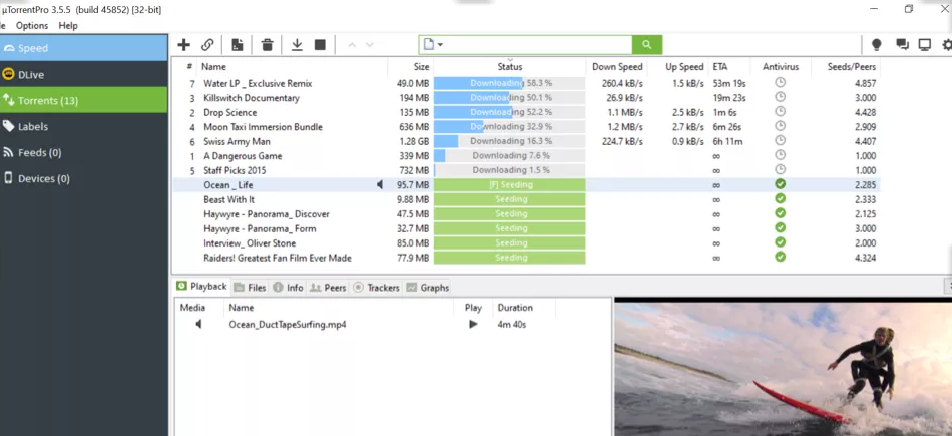This screenshot has width=952, height=436.
Task: Sort by the Antivirus column header
Action: 781,67
